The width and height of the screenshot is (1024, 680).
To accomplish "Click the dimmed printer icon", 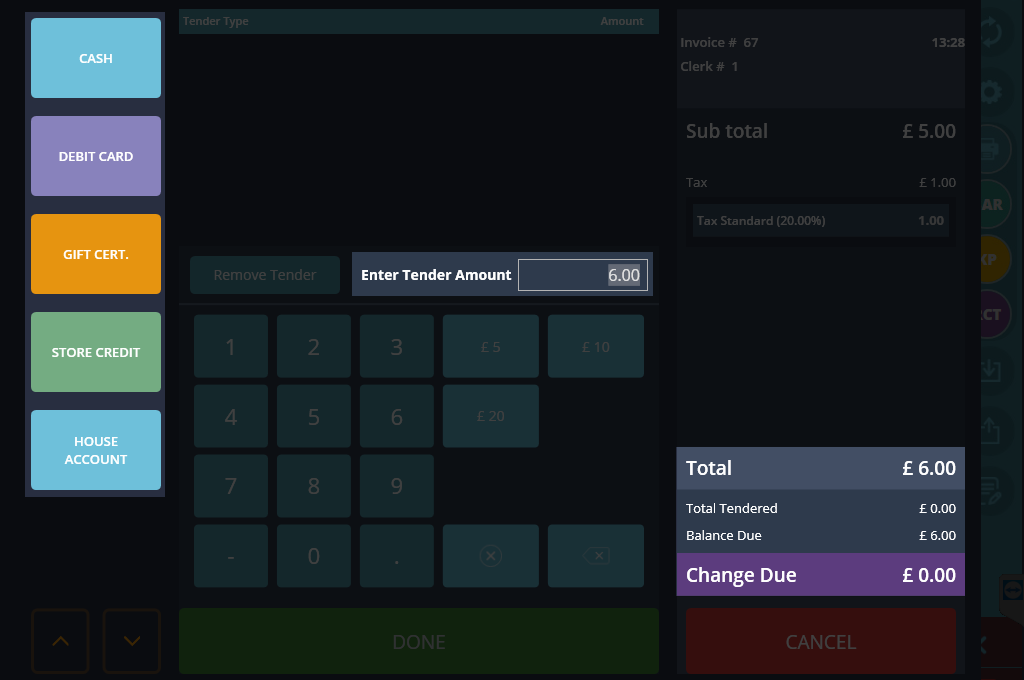I will (991, 149).
